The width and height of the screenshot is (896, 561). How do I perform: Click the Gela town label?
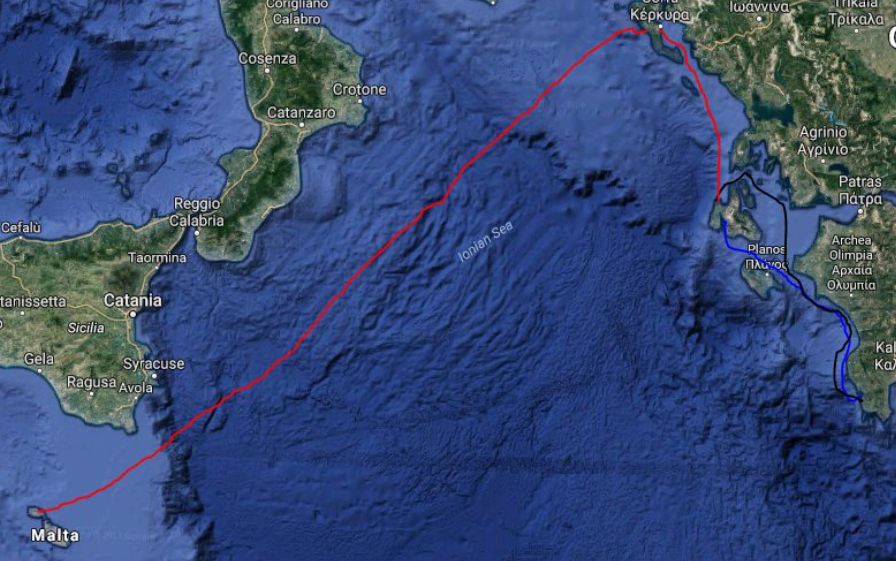[39, 359]
